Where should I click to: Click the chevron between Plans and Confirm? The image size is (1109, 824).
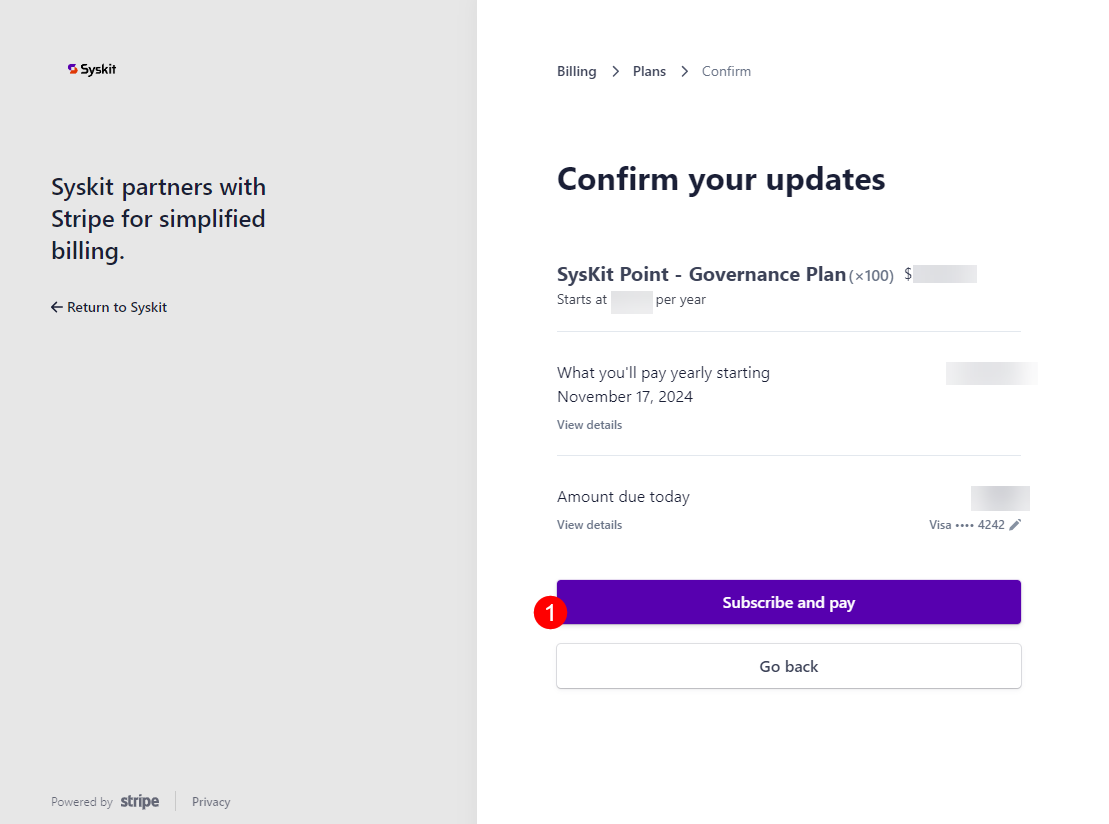pos(684,71)
